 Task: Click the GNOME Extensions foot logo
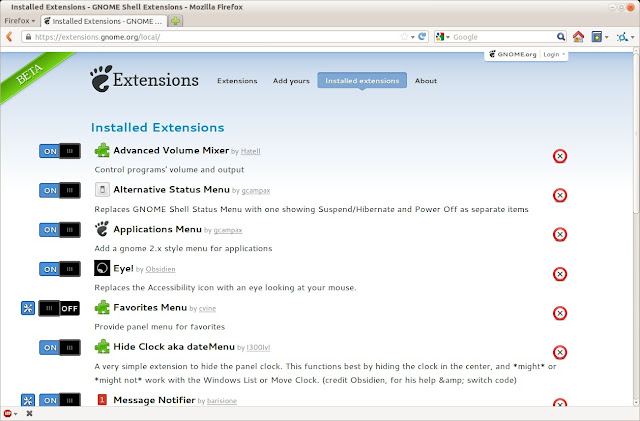(101, 78)
